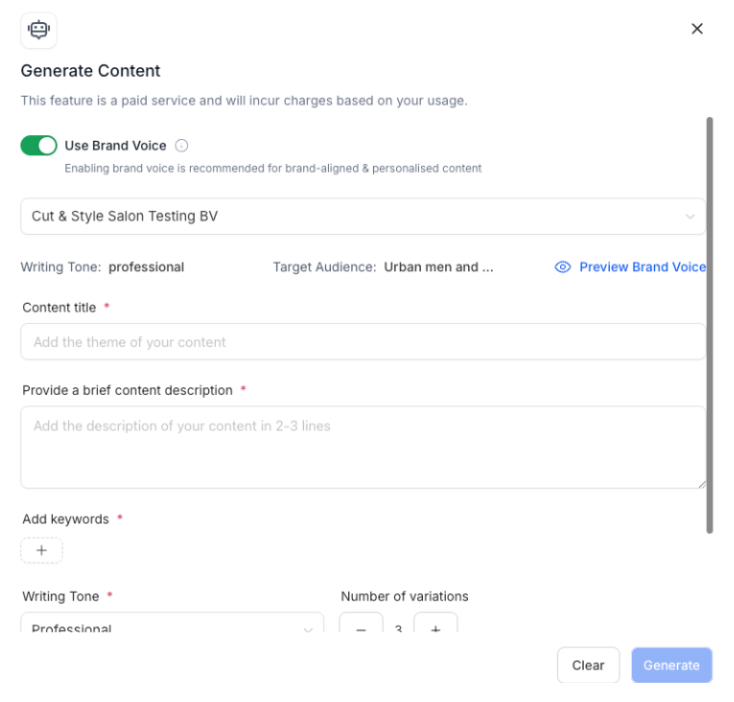
Task: Decrease the number of variations
Action: [x=361, y=628]
